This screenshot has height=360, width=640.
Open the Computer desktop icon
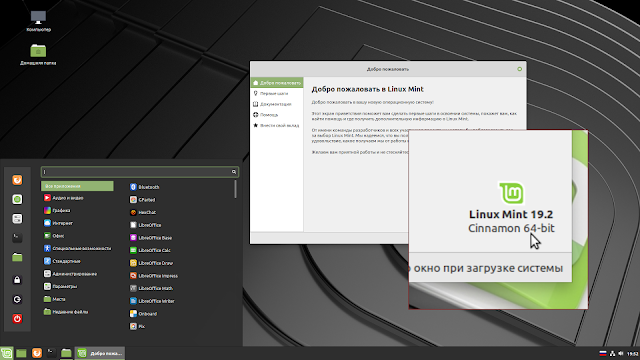coord(38,21)
